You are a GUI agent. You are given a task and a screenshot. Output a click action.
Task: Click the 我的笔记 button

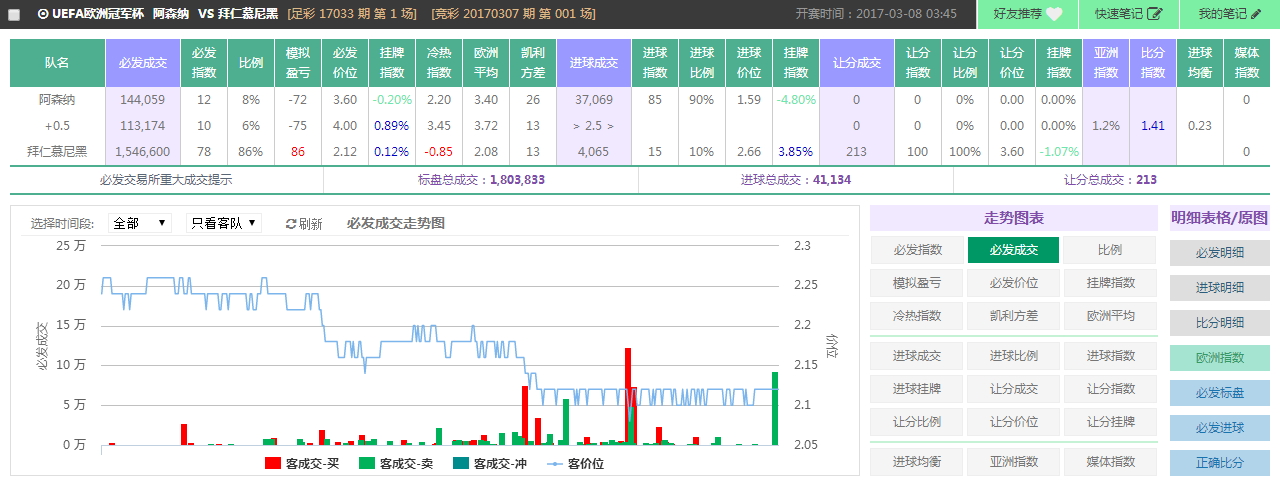coord(1230,14)
